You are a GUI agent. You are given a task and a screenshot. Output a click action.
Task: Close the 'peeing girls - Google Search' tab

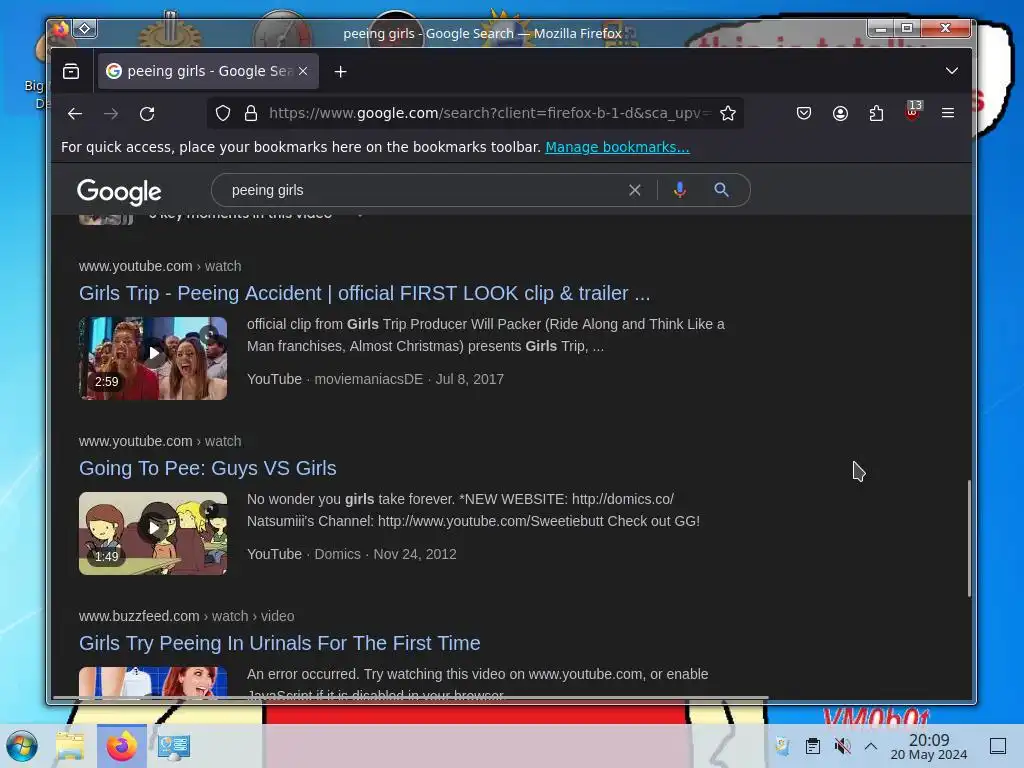point(303,71)
